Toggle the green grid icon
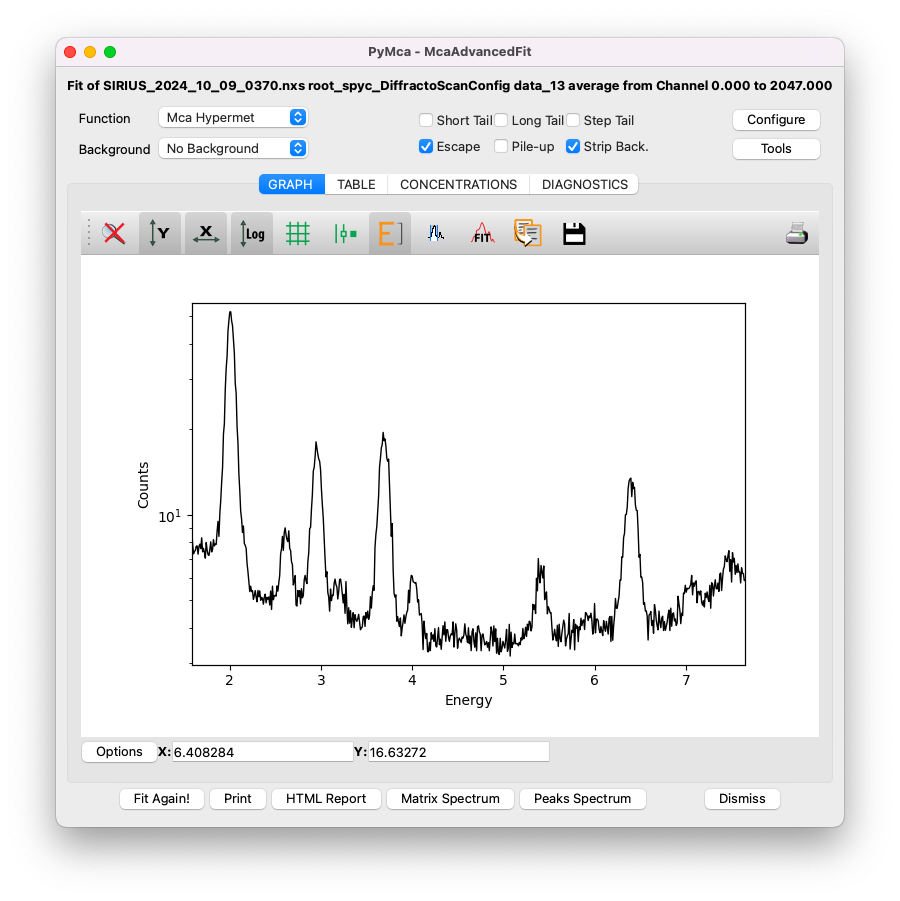 [298, 233]
